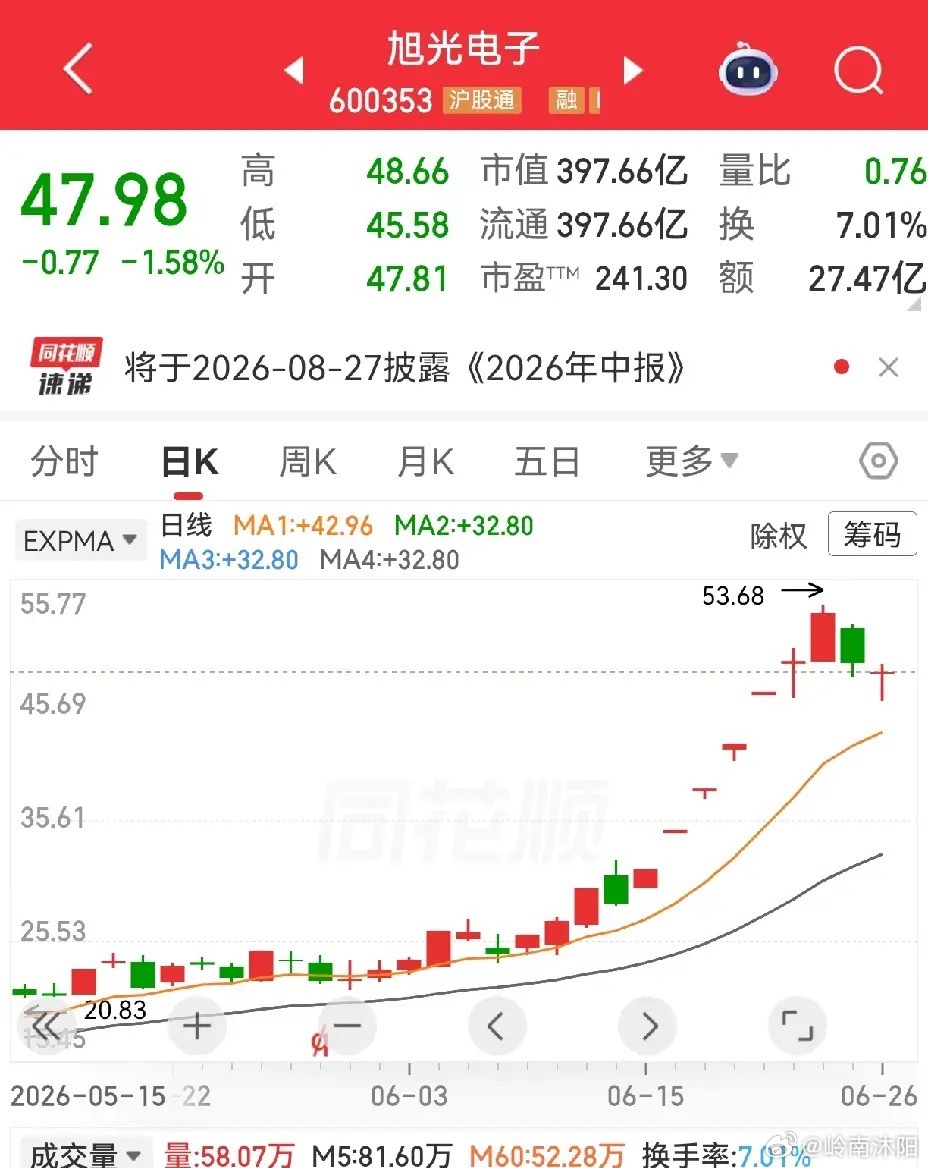Tap the 量:58.07万 volume reading
The image size is (928, 1168).
point(229,1155)
